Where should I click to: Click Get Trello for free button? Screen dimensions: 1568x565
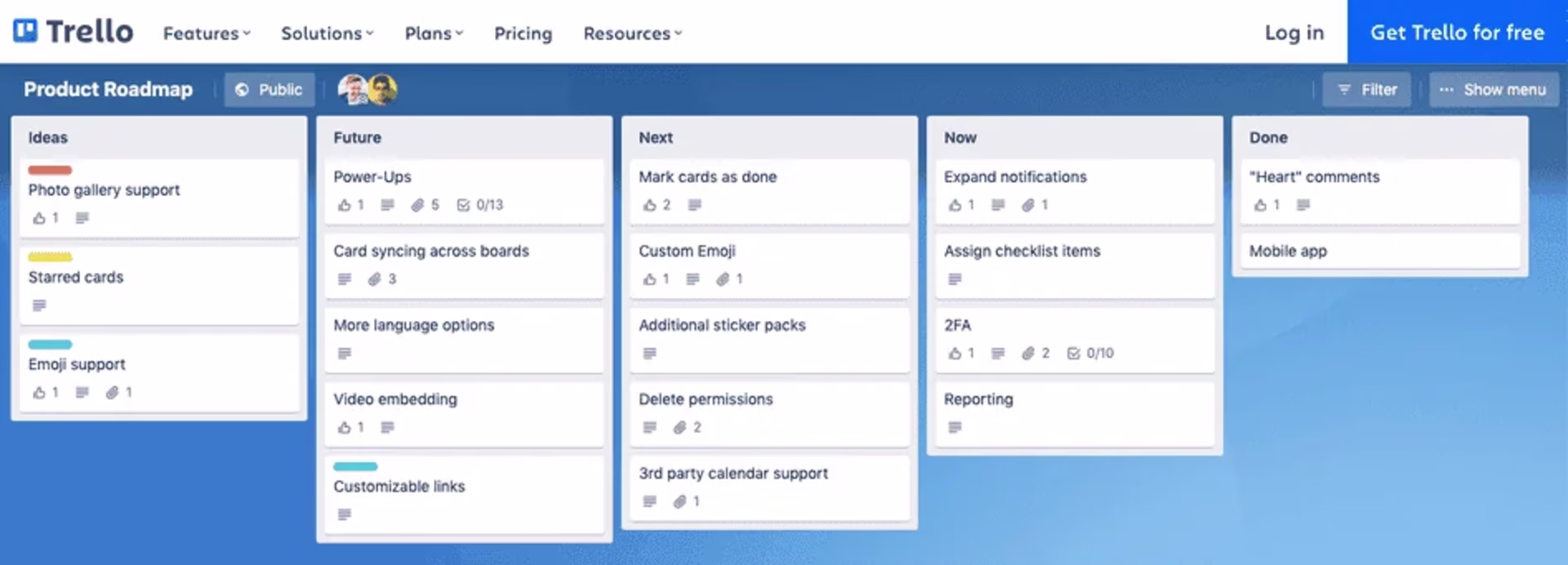pyautogui.click(x=1458, y=32)
